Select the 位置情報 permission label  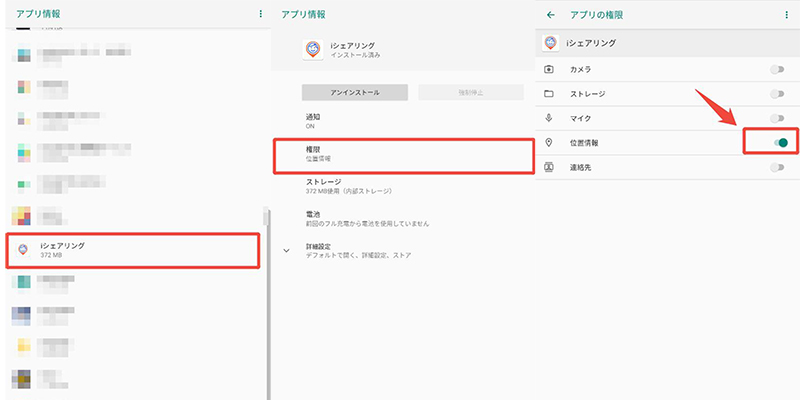click(584, 143)
